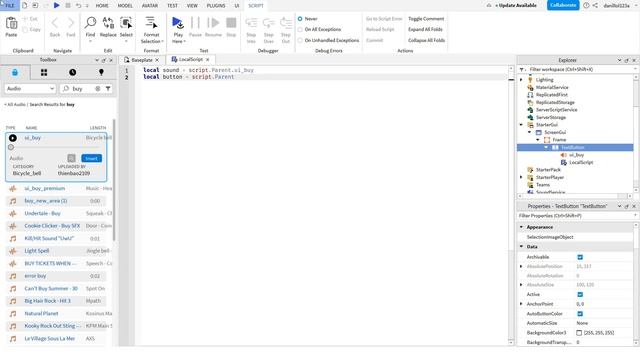Screen dimensions: 640x360
Task: Expand the StarterPlayer tree node
Action: [x=521, y=177]
